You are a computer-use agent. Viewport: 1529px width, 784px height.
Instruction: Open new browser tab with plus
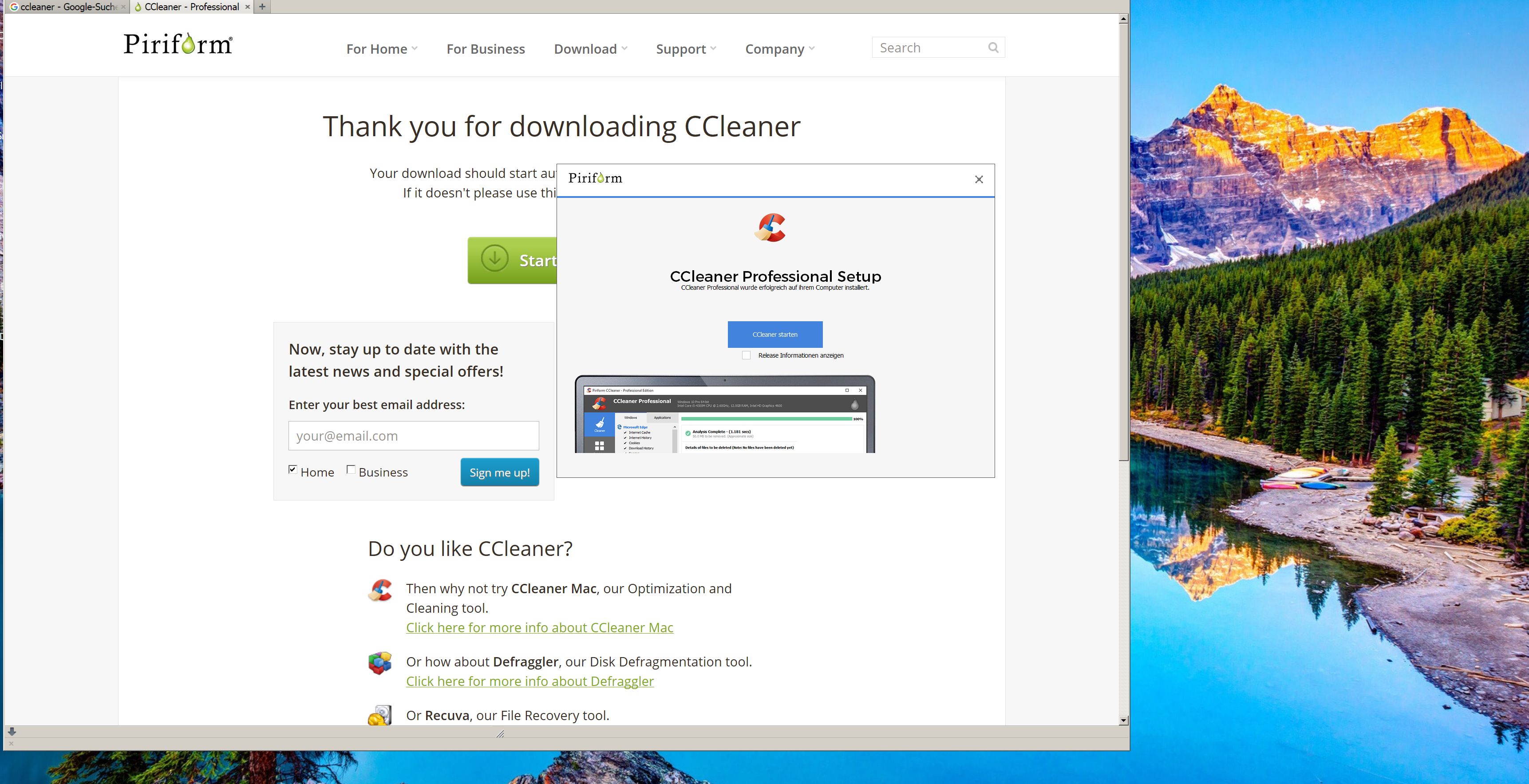tap(262, 7)
